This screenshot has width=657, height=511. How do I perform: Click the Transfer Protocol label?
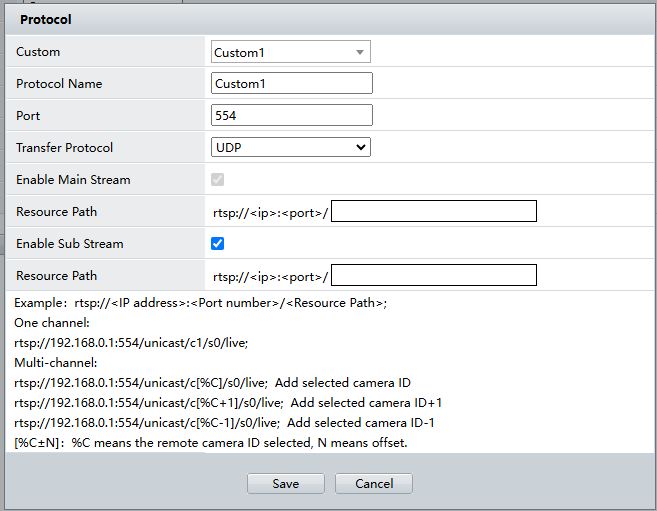pos(65,148)
